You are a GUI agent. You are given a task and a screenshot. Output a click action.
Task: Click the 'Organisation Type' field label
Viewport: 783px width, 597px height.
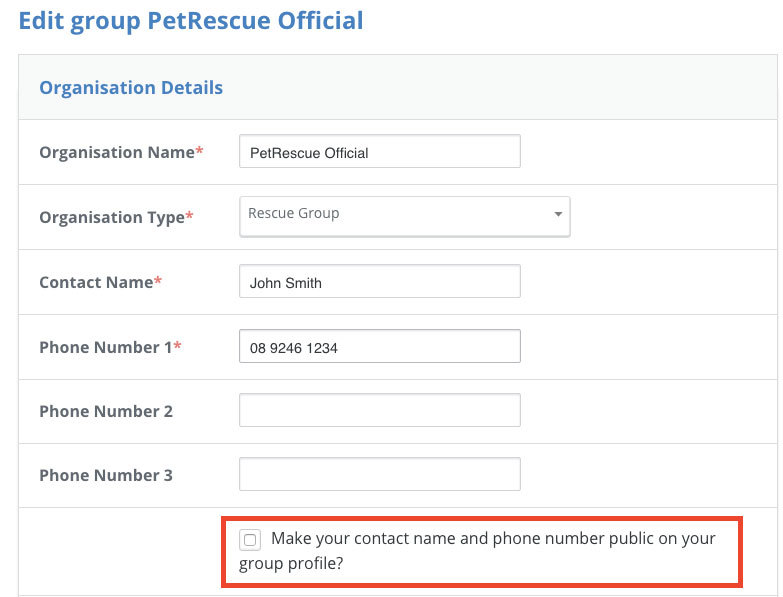click(x=112, y=218)
